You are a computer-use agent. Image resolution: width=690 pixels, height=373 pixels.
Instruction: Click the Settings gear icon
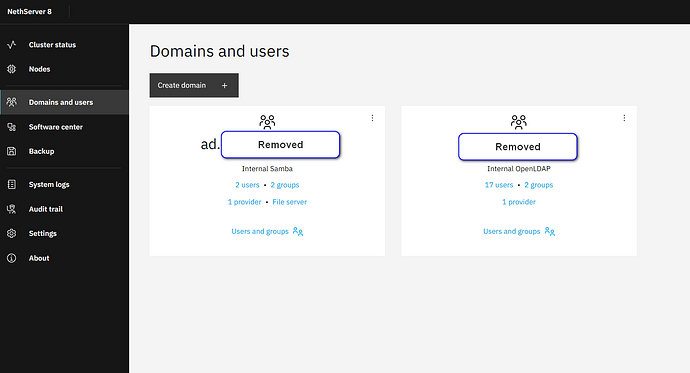(12, 233)
